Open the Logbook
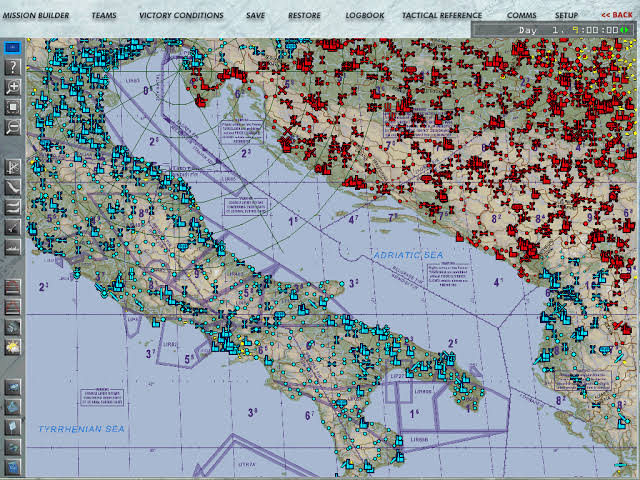Image resolution: width=640 pixels, height=480 pixels. click(x=364, y=16)
